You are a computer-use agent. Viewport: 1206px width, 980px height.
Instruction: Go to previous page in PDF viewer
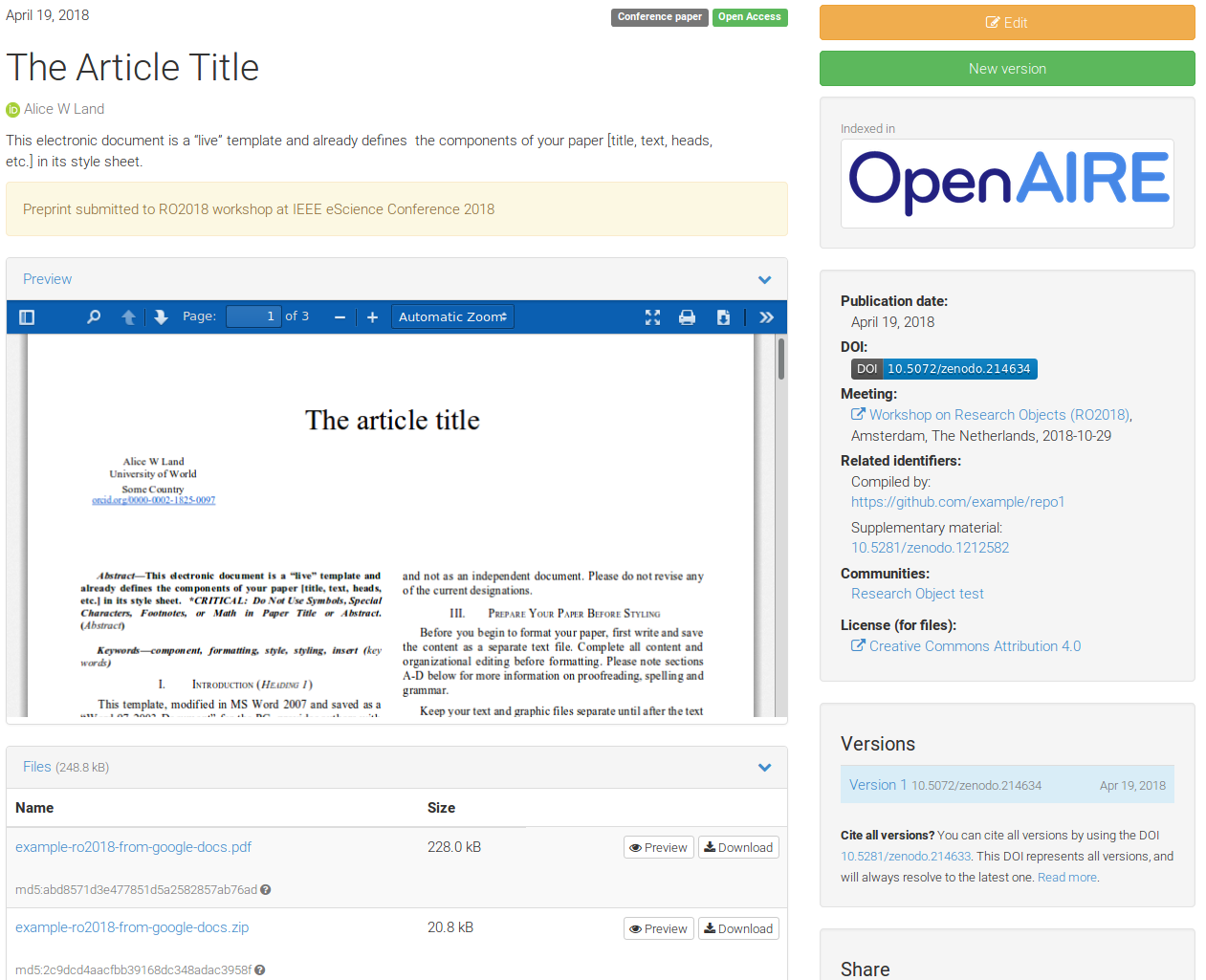pyautogui.click(x=128, y=317)
